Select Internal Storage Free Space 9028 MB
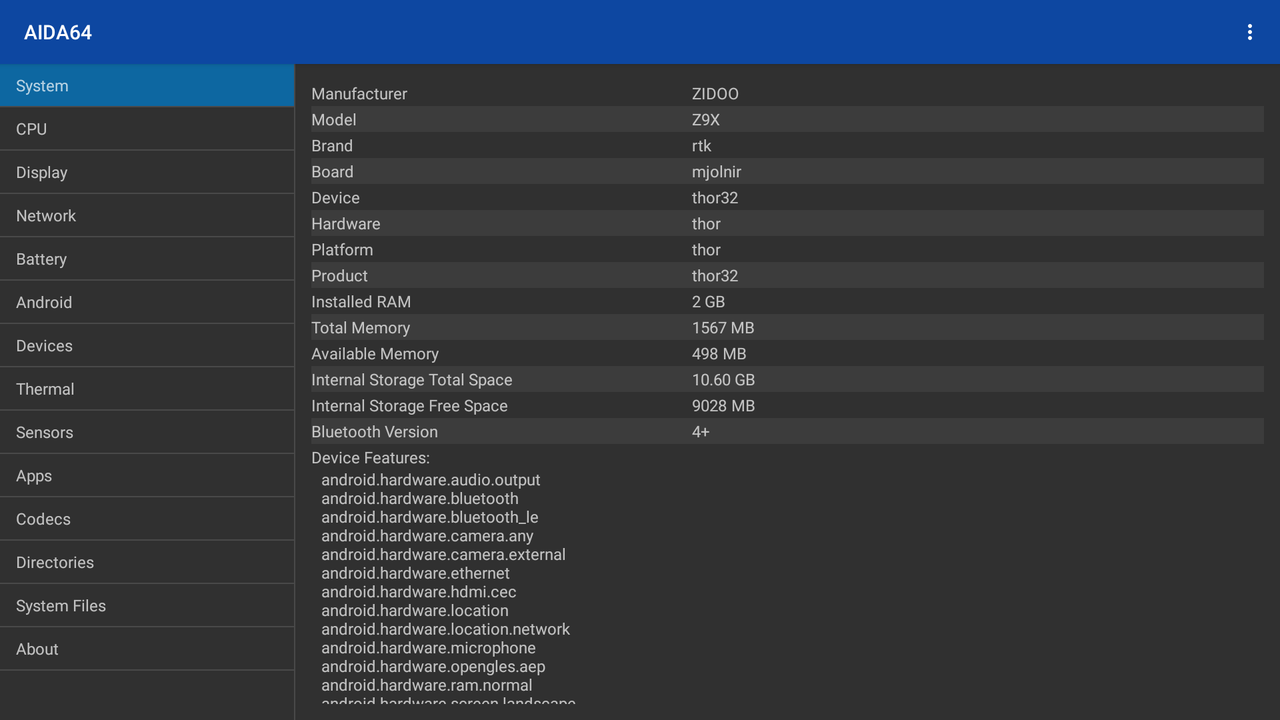This screenshot has width=1280, height=720. coord(723,406)
